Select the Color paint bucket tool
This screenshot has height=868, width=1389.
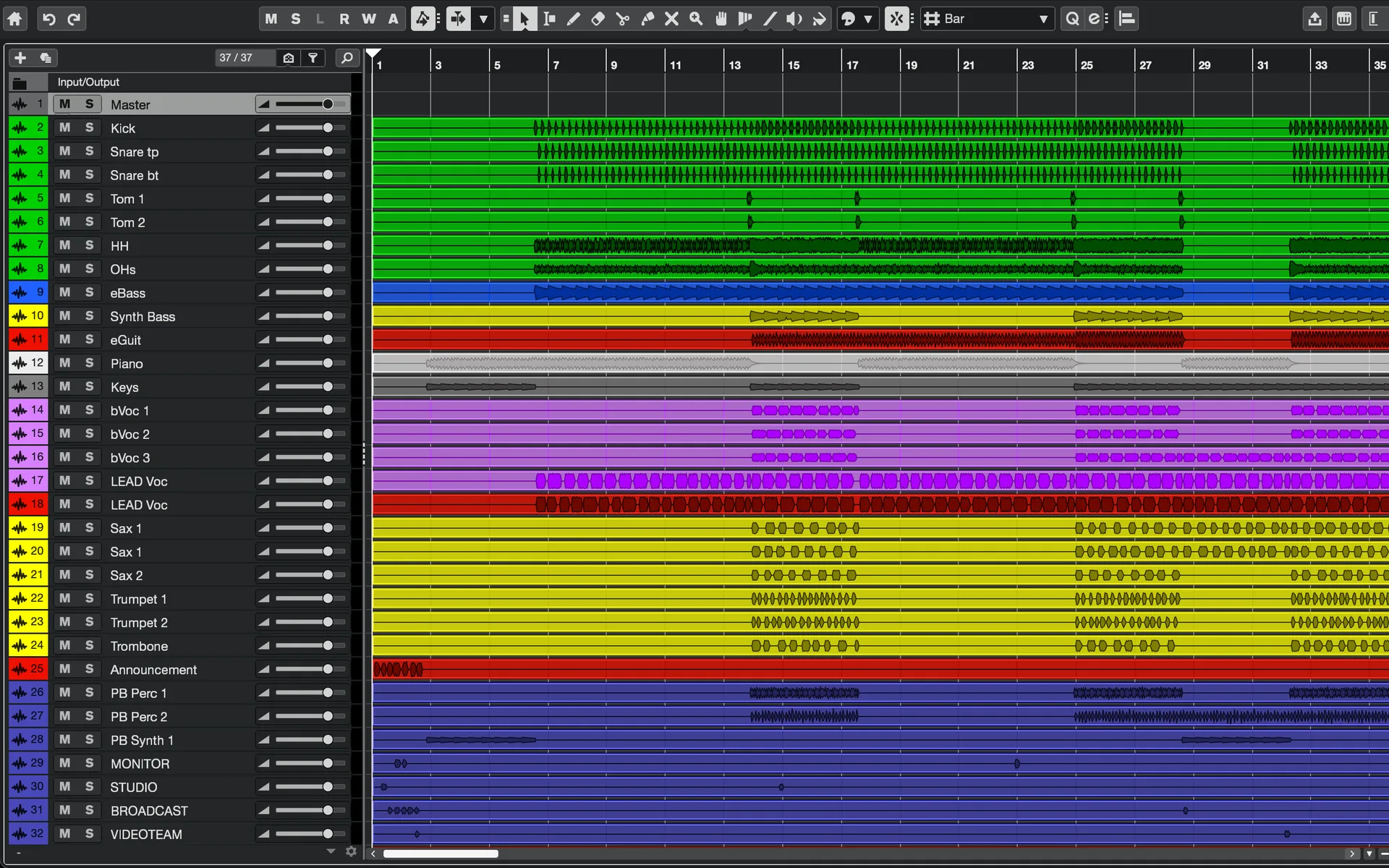819,19
